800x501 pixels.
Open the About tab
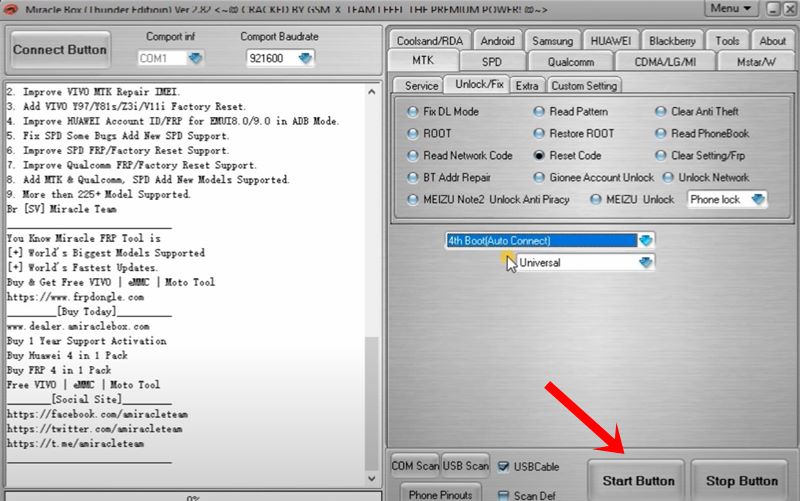[772, 41]
